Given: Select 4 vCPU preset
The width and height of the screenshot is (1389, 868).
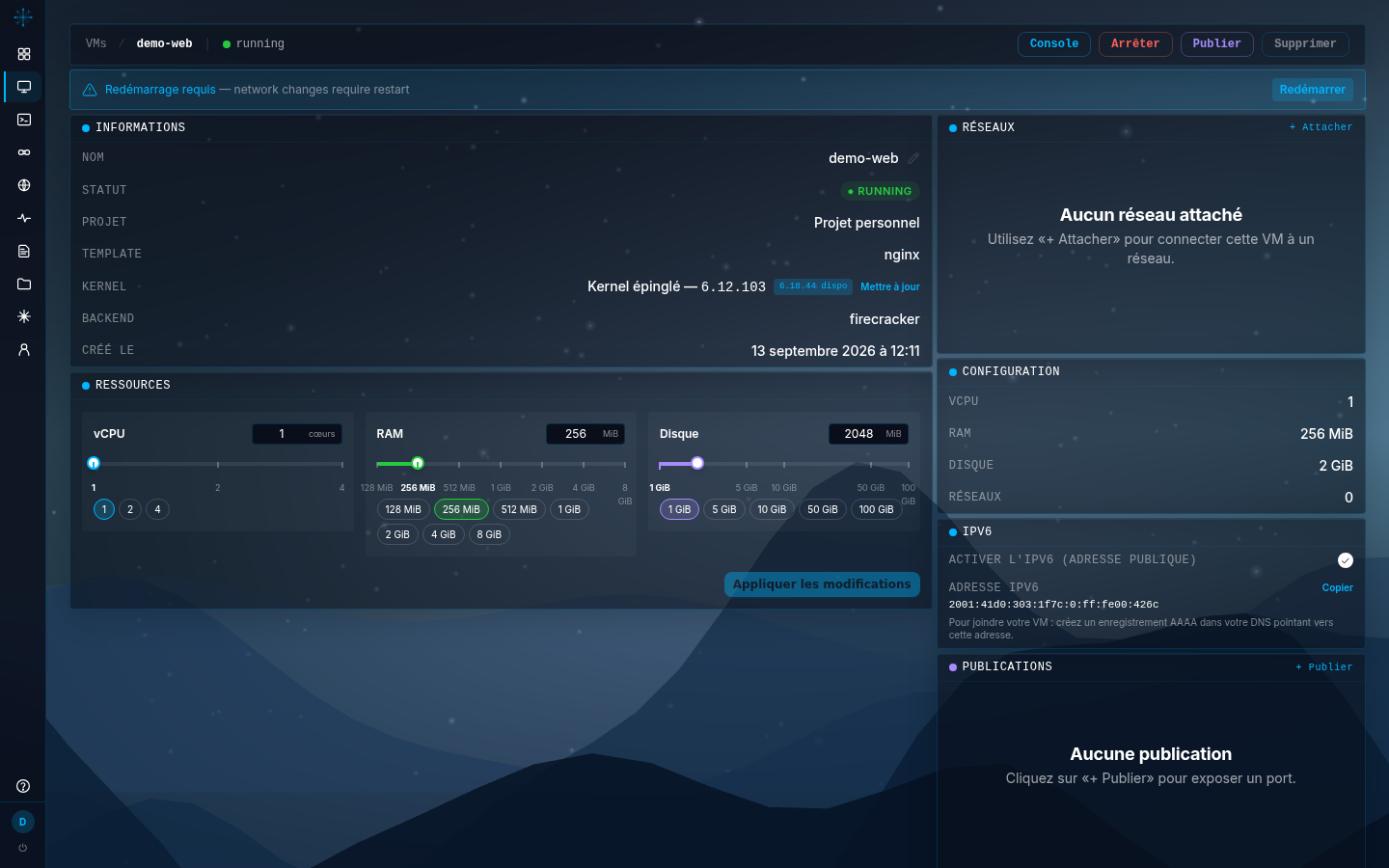Looking at the screenshot, I should point(157,509).
